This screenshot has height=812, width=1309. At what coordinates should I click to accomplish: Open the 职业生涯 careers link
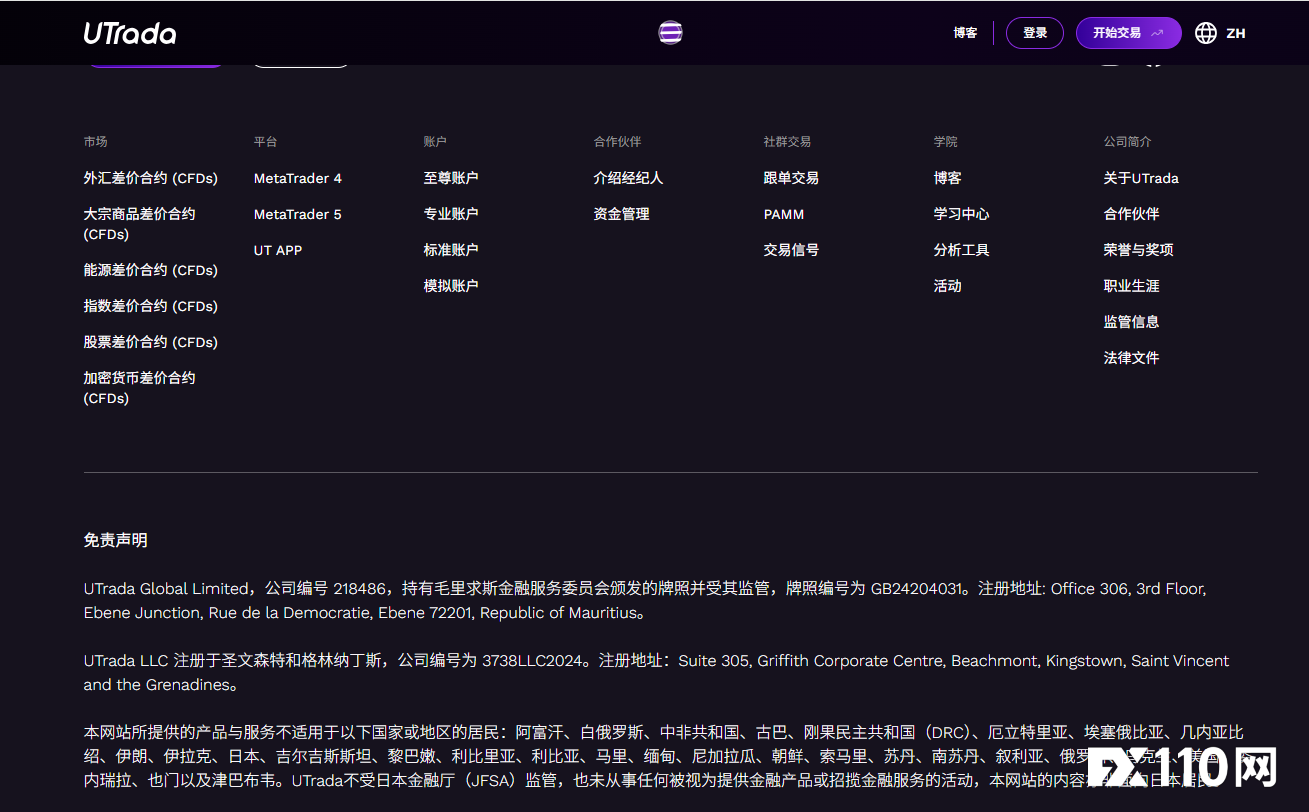(x=1132, y=286)
